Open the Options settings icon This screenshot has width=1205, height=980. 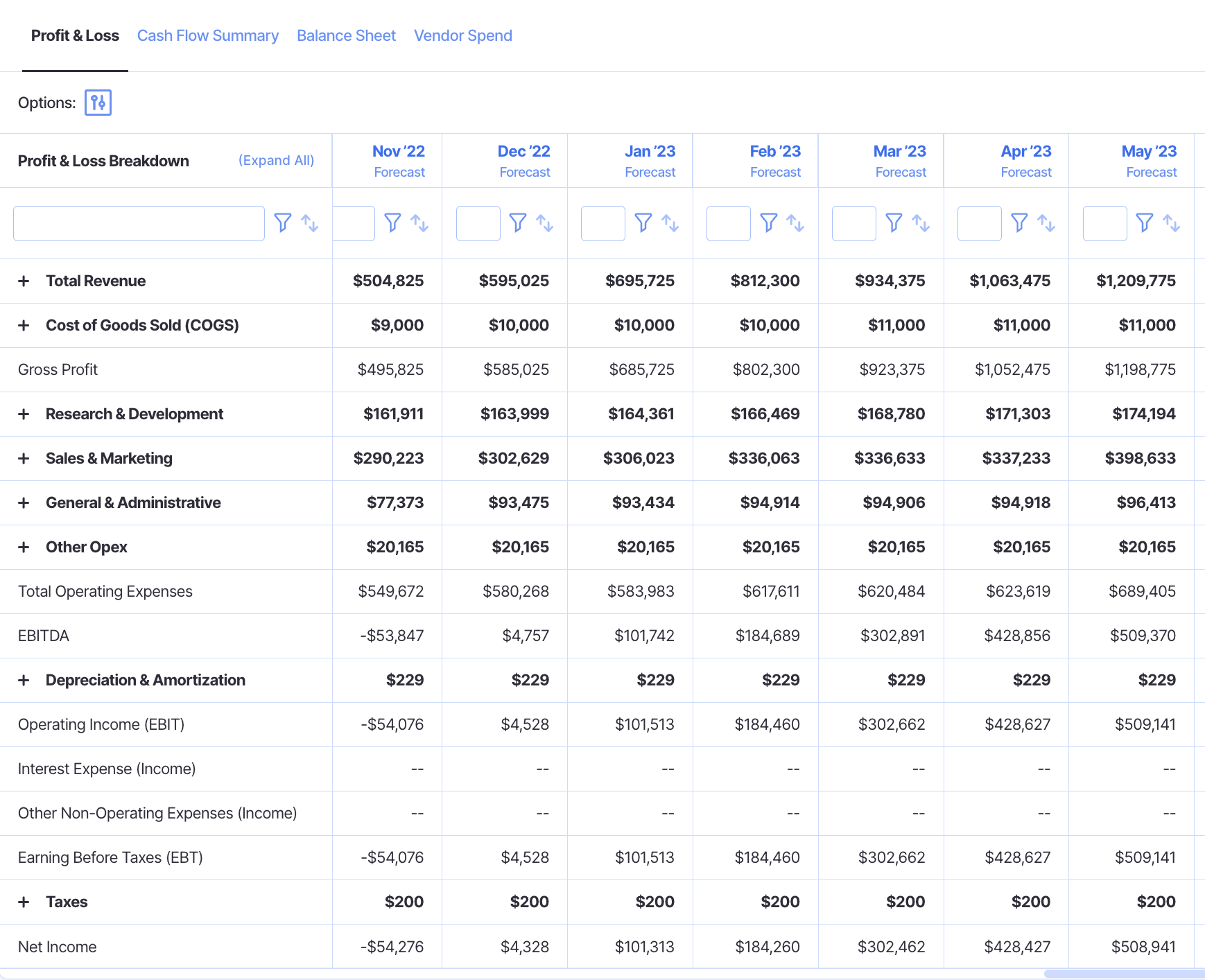click(98, 103)
